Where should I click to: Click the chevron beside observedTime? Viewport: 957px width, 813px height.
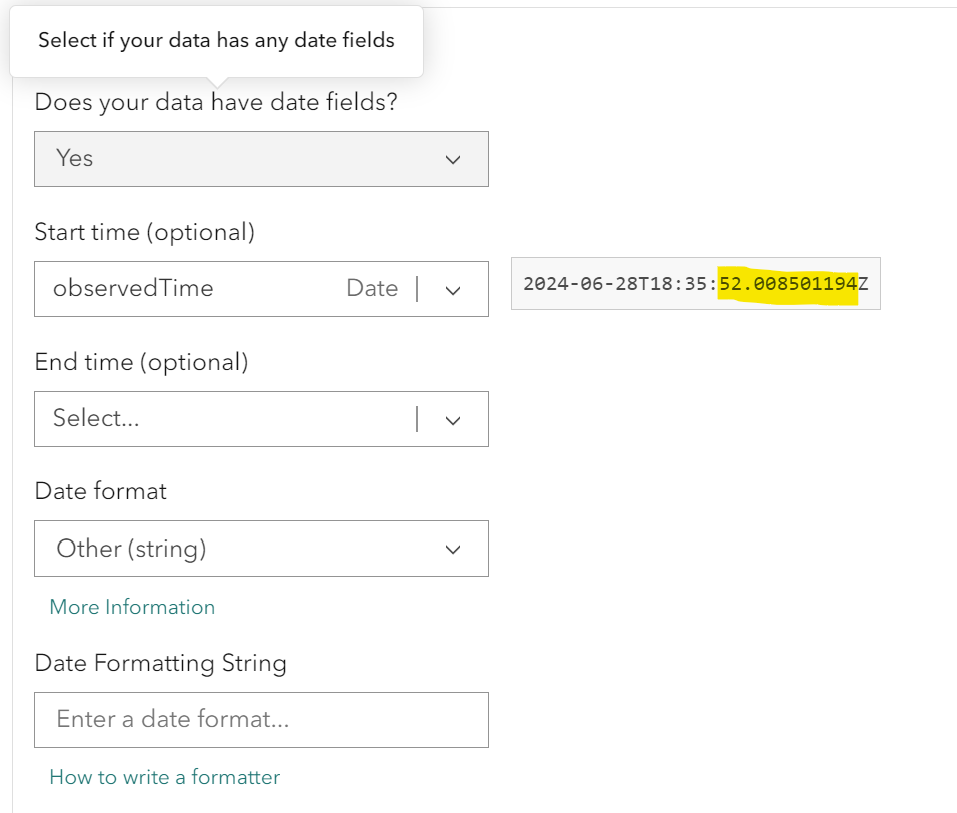tap(453, 289)
